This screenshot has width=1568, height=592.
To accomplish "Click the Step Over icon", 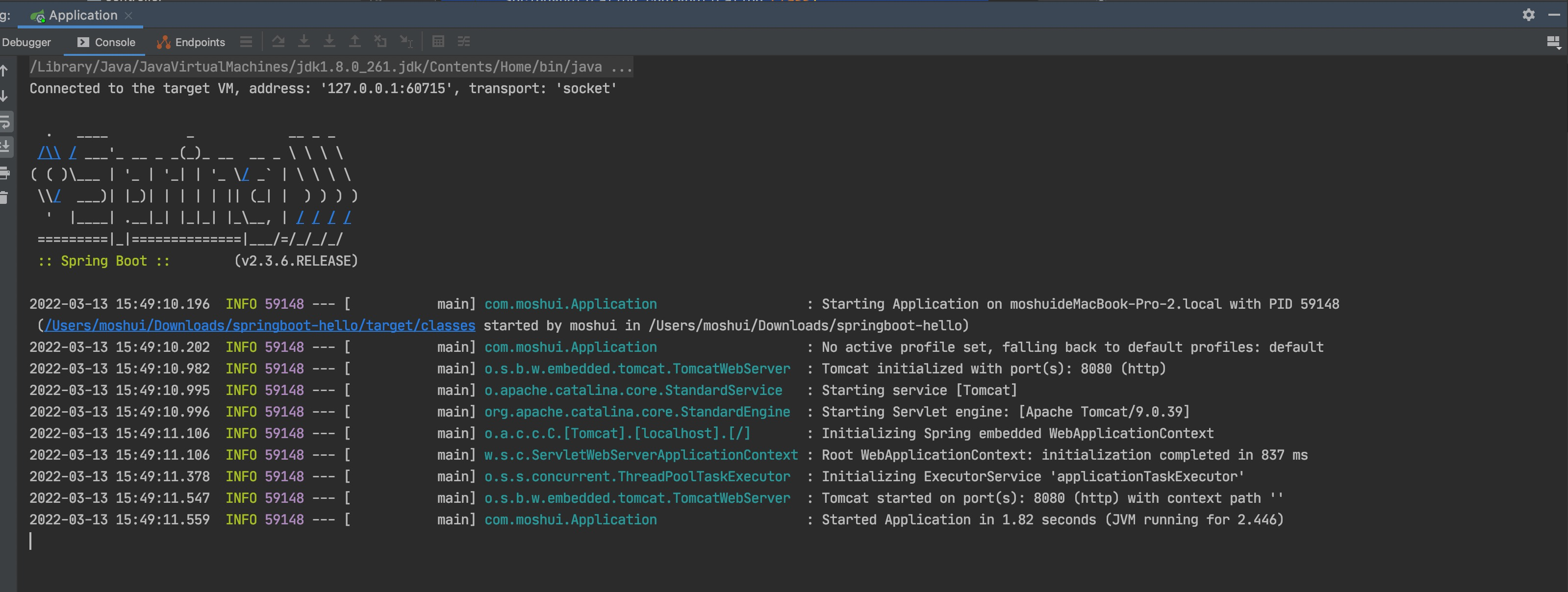I will click(x=278, y=41).
